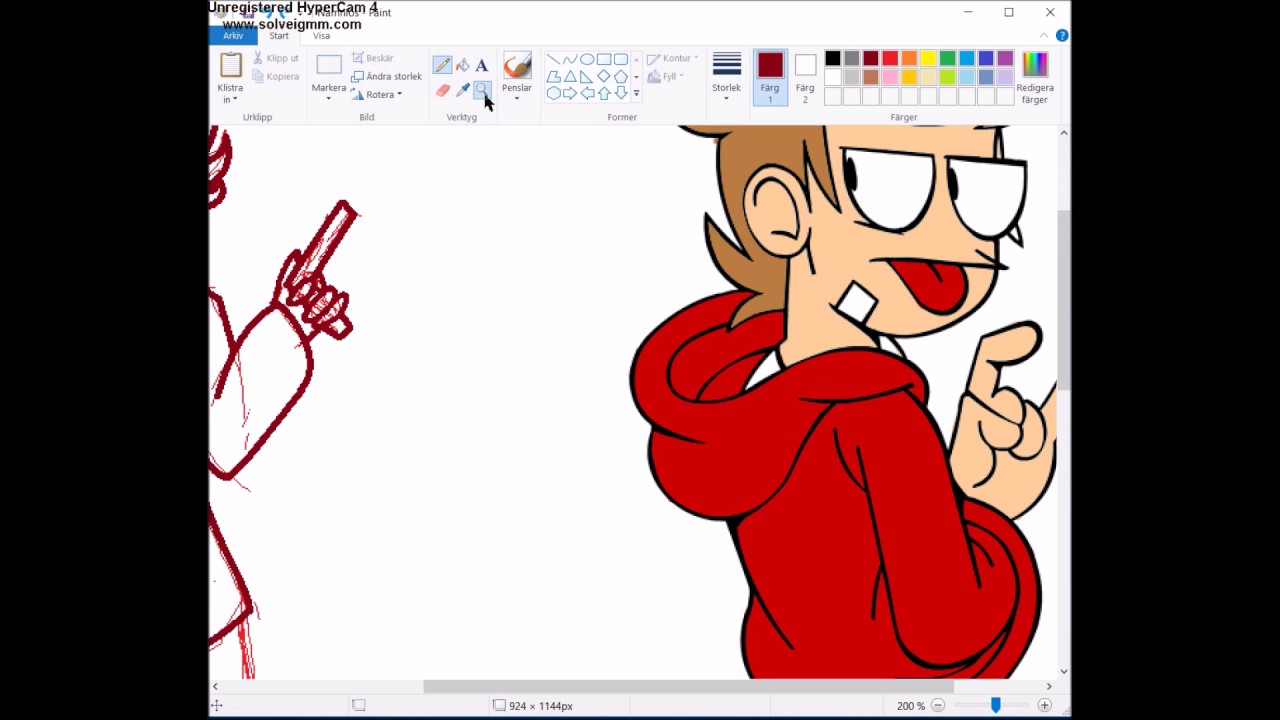Click the zoom out minus button
Image resolution: width=1280 pixels, height=720 pixels.
[937, 705]
